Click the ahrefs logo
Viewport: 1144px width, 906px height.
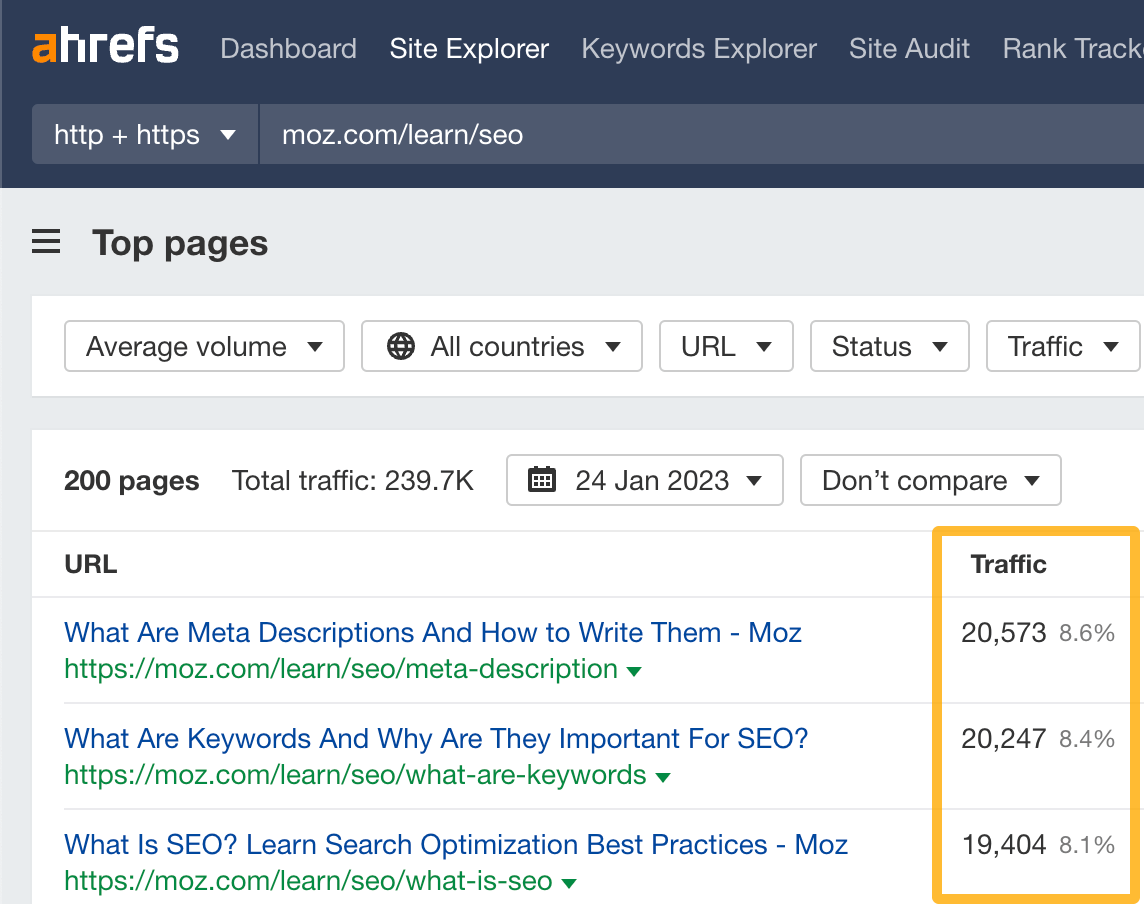pos(105,45)
